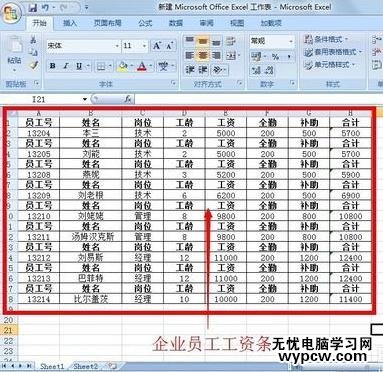Toggle left text alignment
The width and height of the screenshot is (383, 372).
pos(190,55)
